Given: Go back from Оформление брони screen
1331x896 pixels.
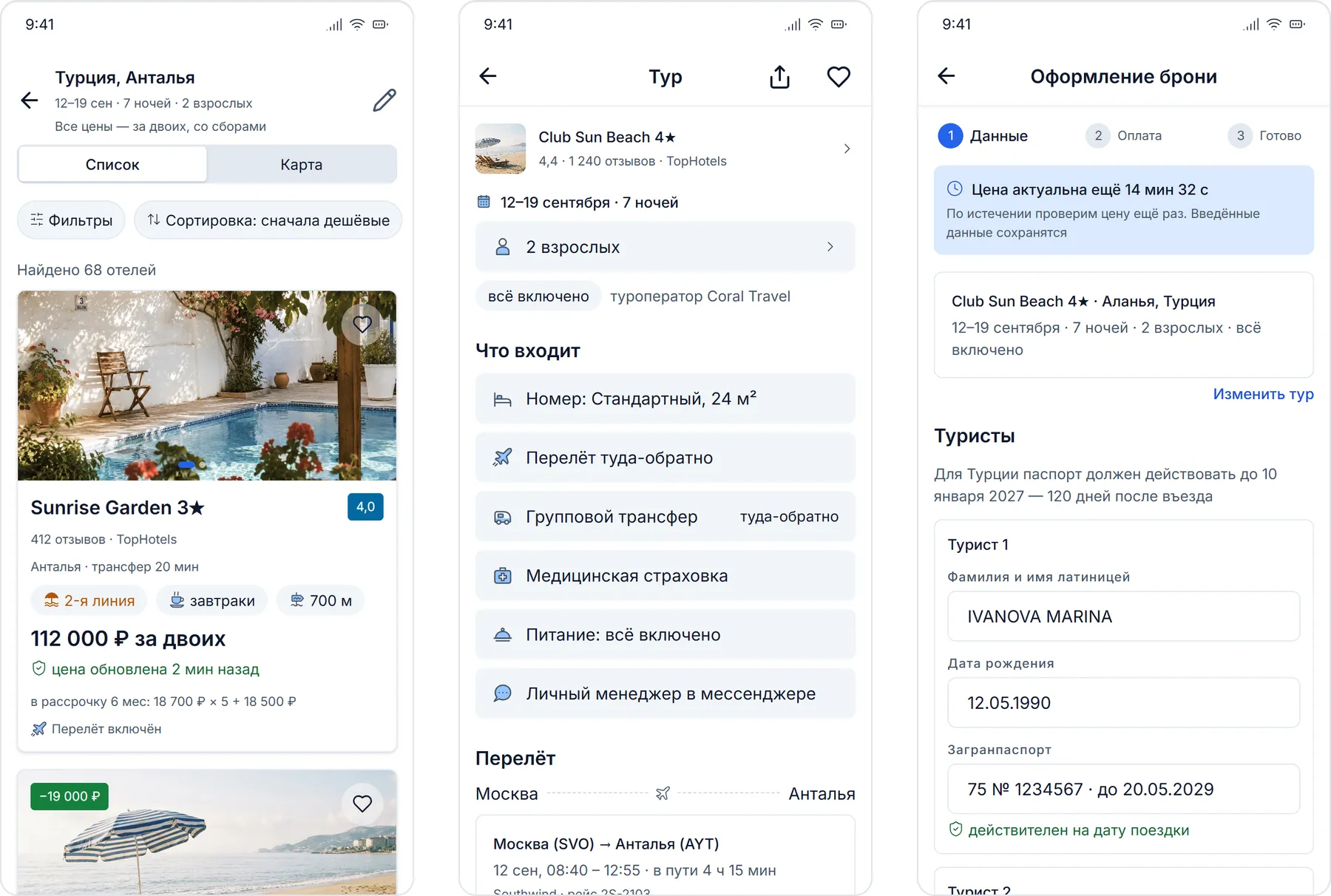Looking at the screenshot, I should tap(946, 76).
